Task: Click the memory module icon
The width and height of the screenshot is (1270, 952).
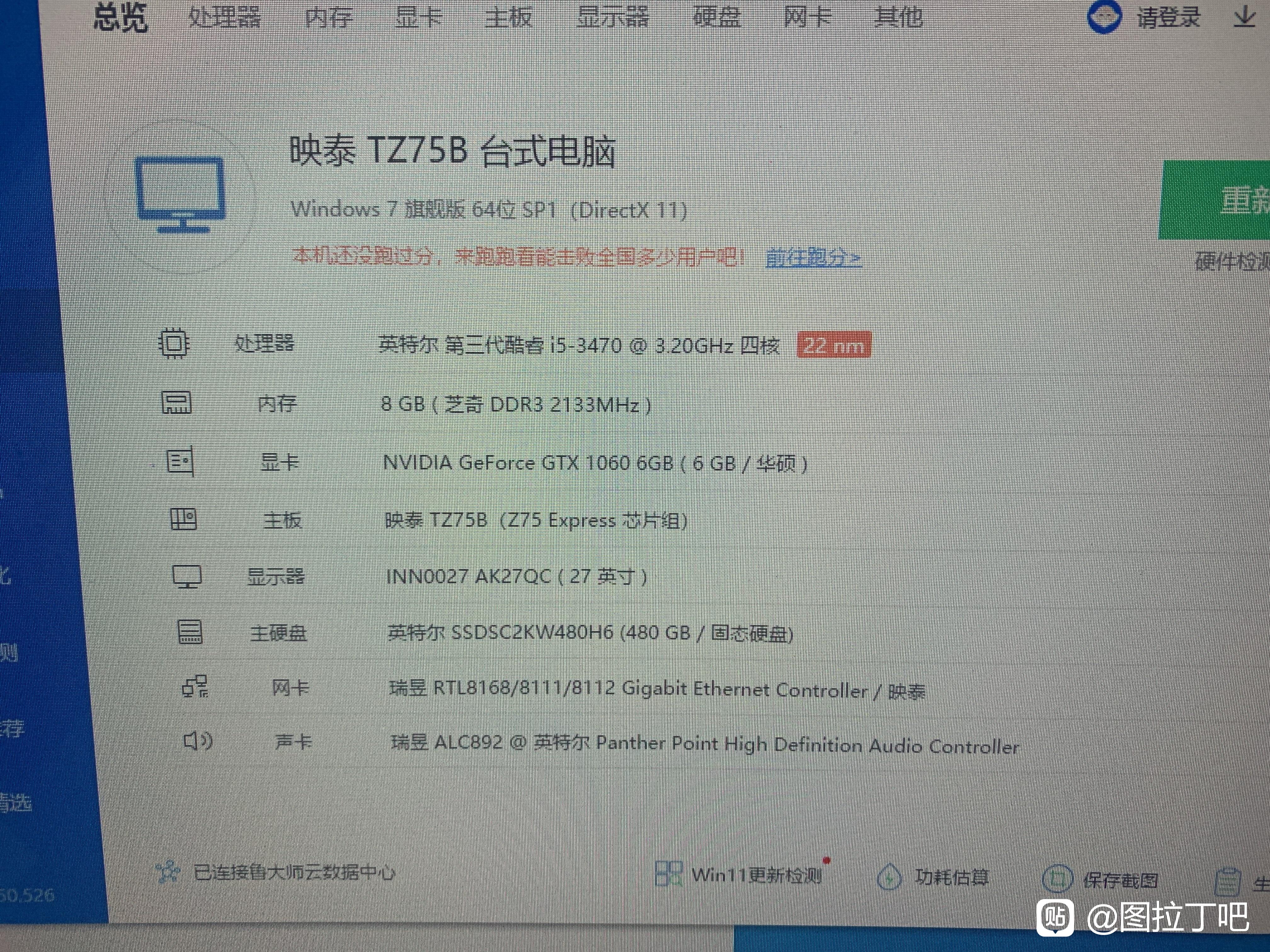Action: pyautogui.click(x=177, y=403)
